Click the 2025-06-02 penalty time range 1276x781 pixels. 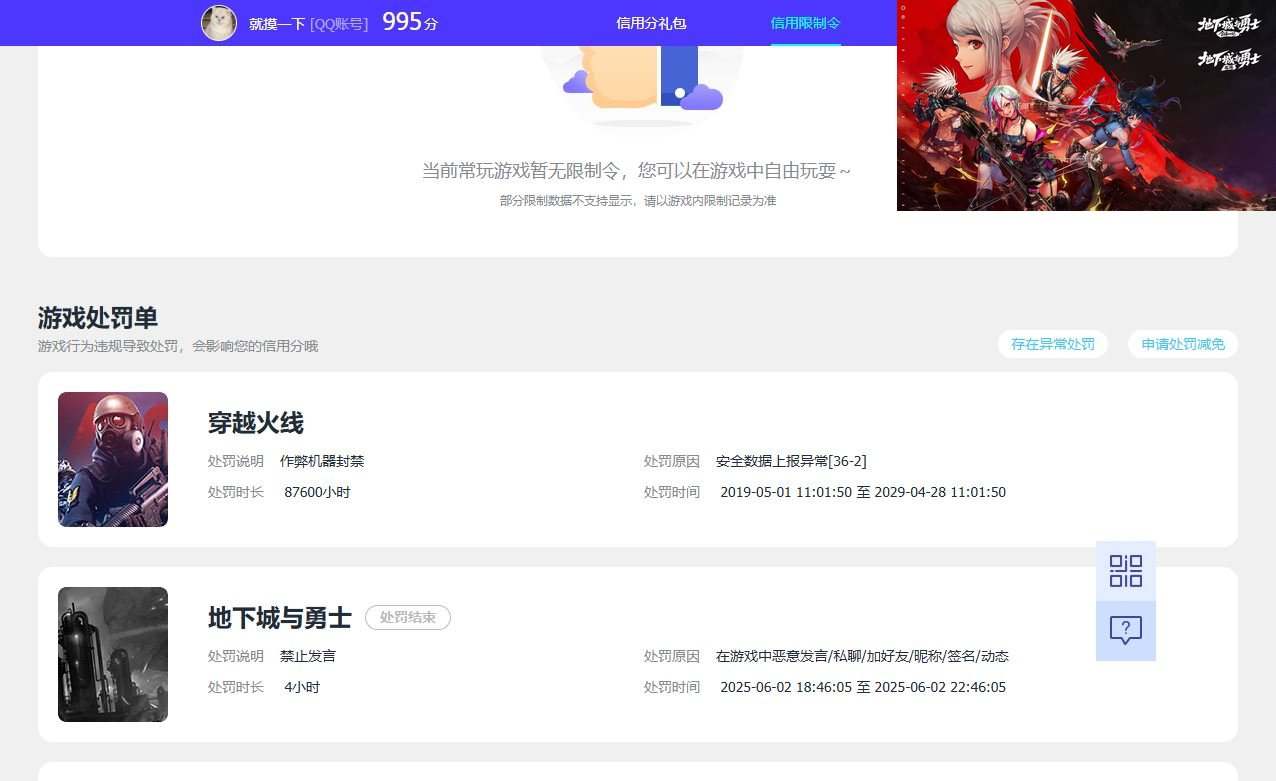(x=863, y=687)
